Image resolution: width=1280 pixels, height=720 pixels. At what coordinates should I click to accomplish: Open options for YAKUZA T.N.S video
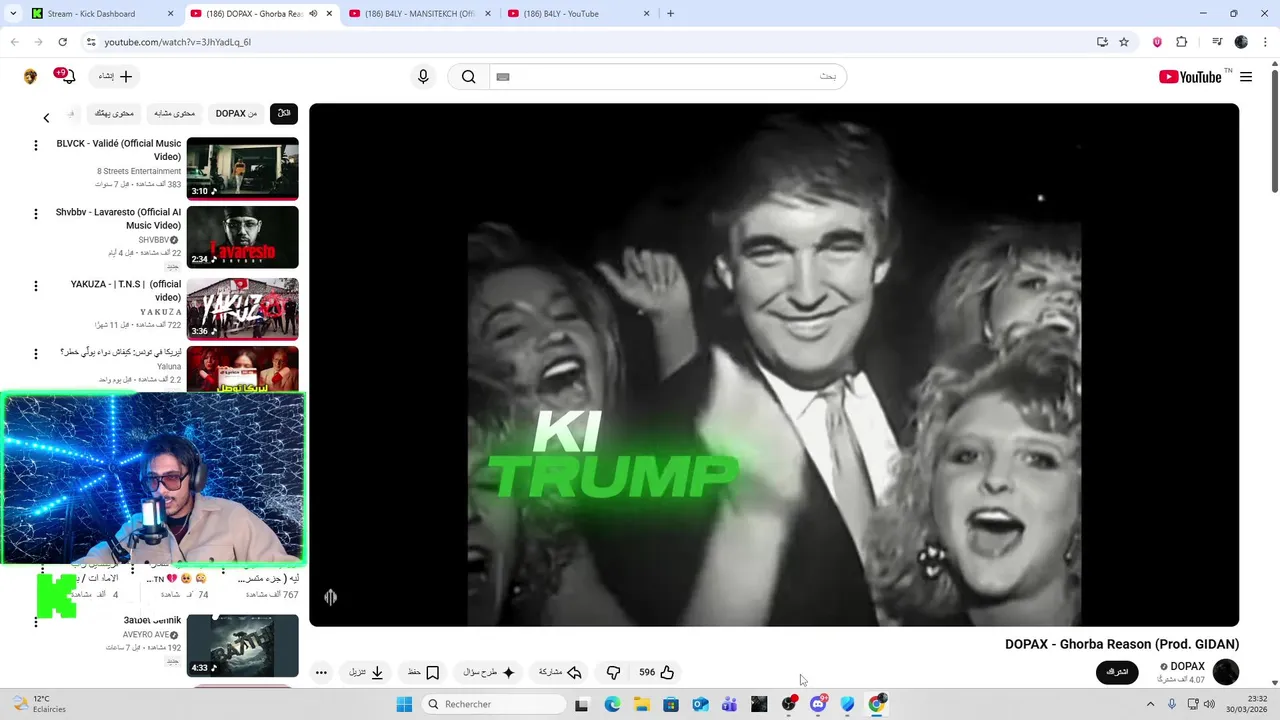(x=36, y=286)
